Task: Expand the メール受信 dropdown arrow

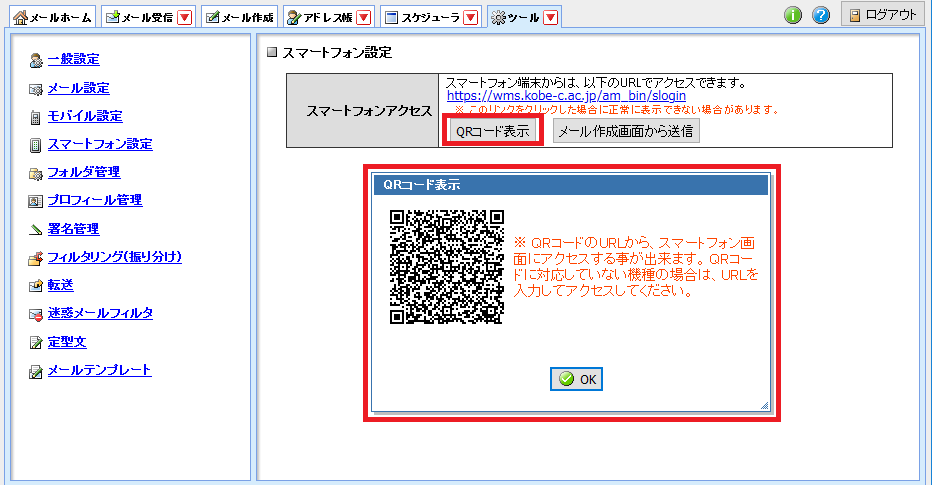Action: 185,17
